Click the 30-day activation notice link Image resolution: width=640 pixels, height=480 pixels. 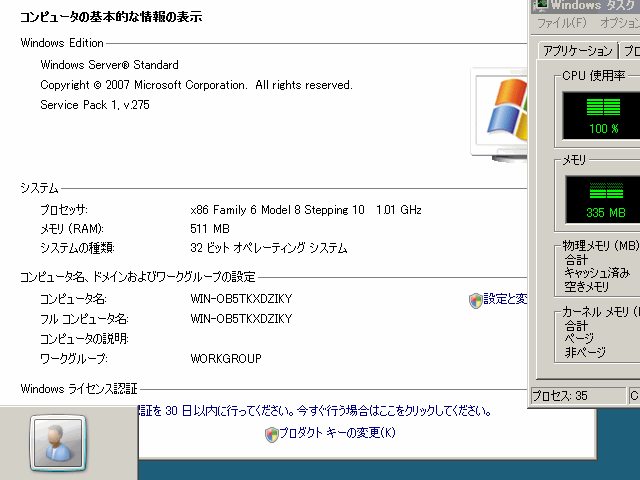pyautogui.click(x=315, y=411)
